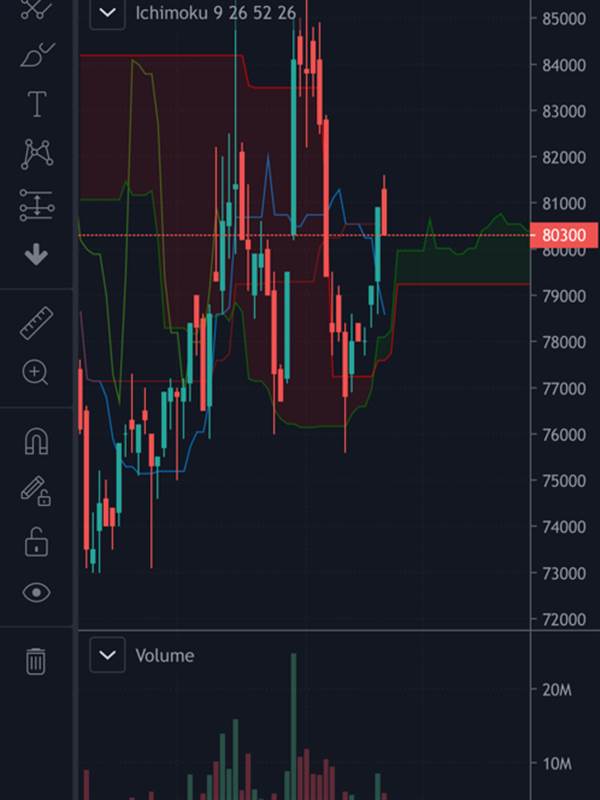Collapse the Volume indicator legend chevron
600x800 pixels.
coord(107,655)
